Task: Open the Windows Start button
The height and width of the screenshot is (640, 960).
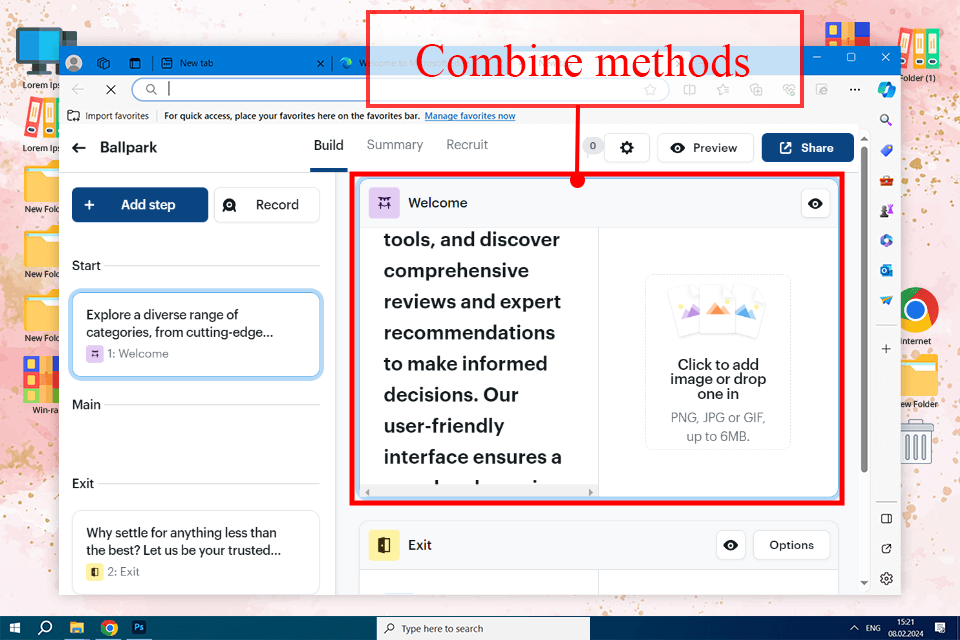Action: (x=15, y=628)
